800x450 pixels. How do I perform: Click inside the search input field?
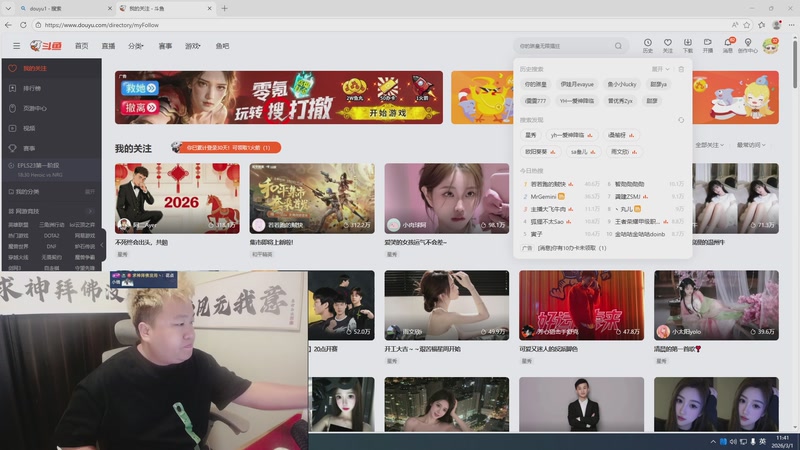click(x=565, y=46)
